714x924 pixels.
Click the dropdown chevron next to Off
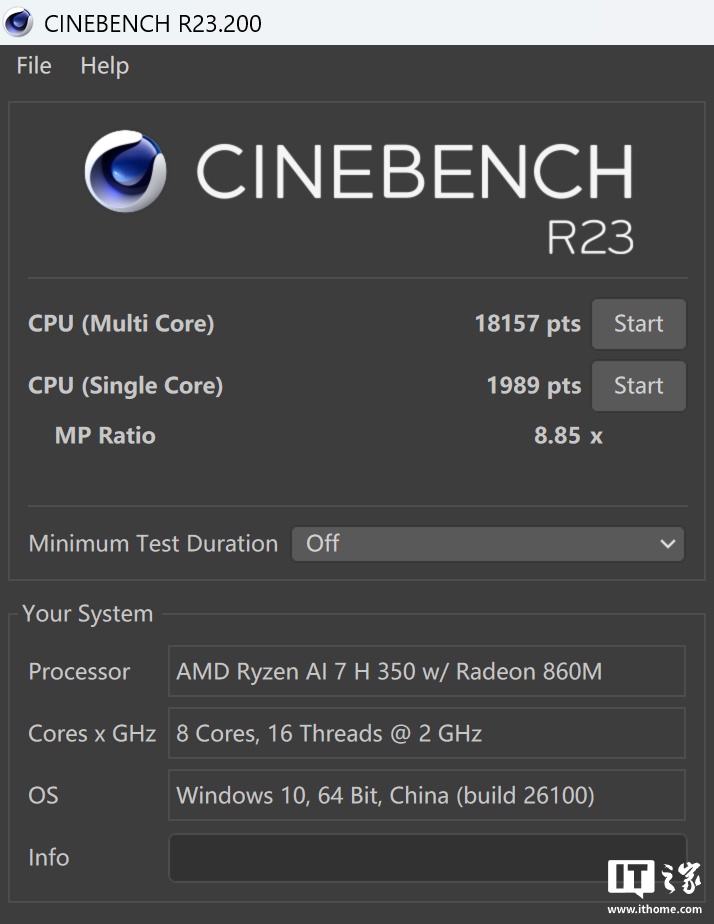[x=667, y=544]
